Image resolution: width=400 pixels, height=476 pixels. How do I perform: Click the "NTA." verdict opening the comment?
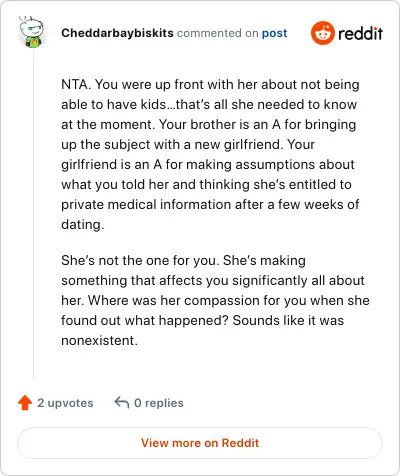pos(76,84)
